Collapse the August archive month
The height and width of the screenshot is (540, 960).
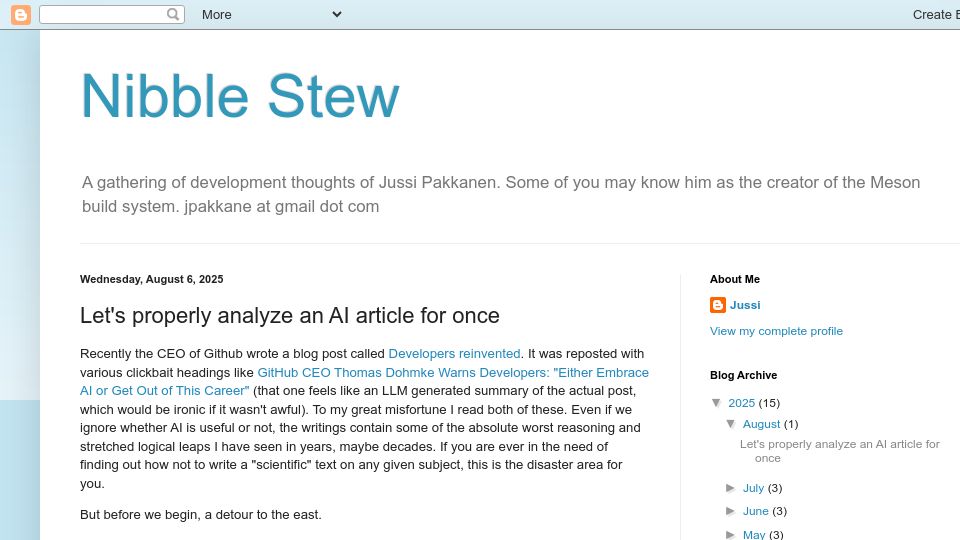click(x=731, y=424)
